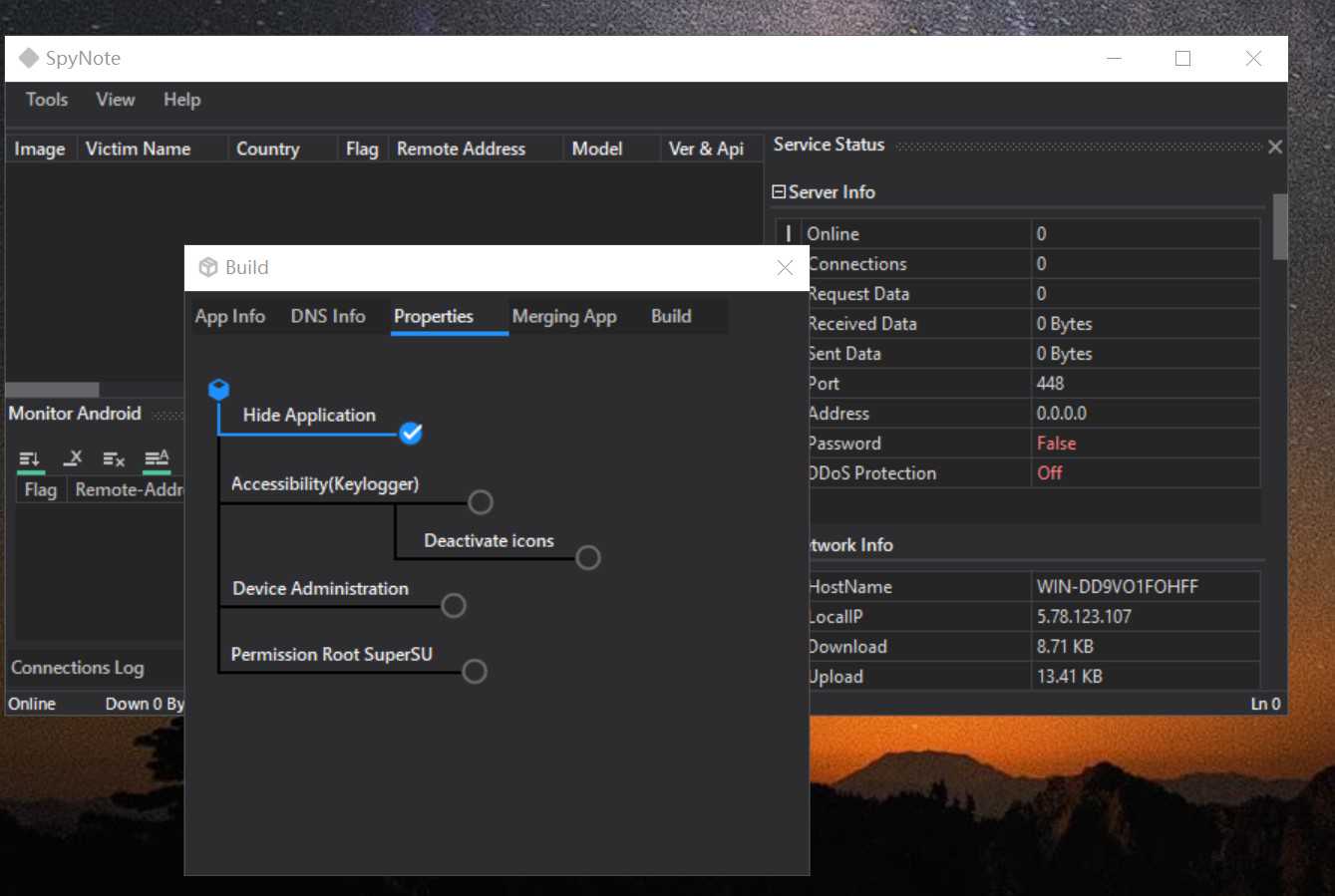Screen dimensions: 1335x896
Task: Toggle the Device Administration option
Action: click(454, 605)
